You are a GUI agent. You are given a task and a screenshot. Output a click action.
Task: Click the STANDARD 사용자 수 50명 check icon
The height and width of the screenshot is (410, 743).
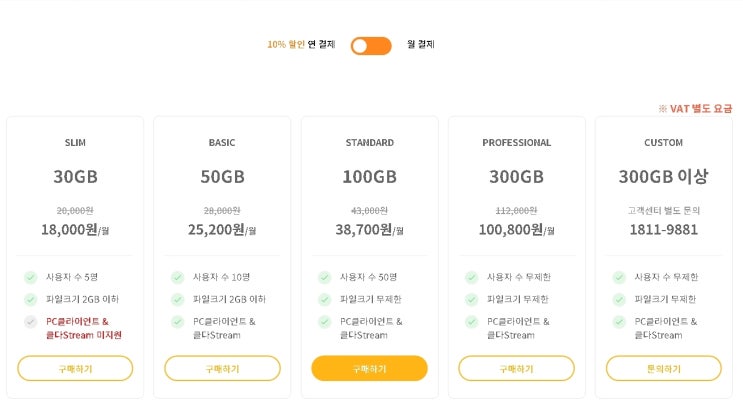coord(325,277)
